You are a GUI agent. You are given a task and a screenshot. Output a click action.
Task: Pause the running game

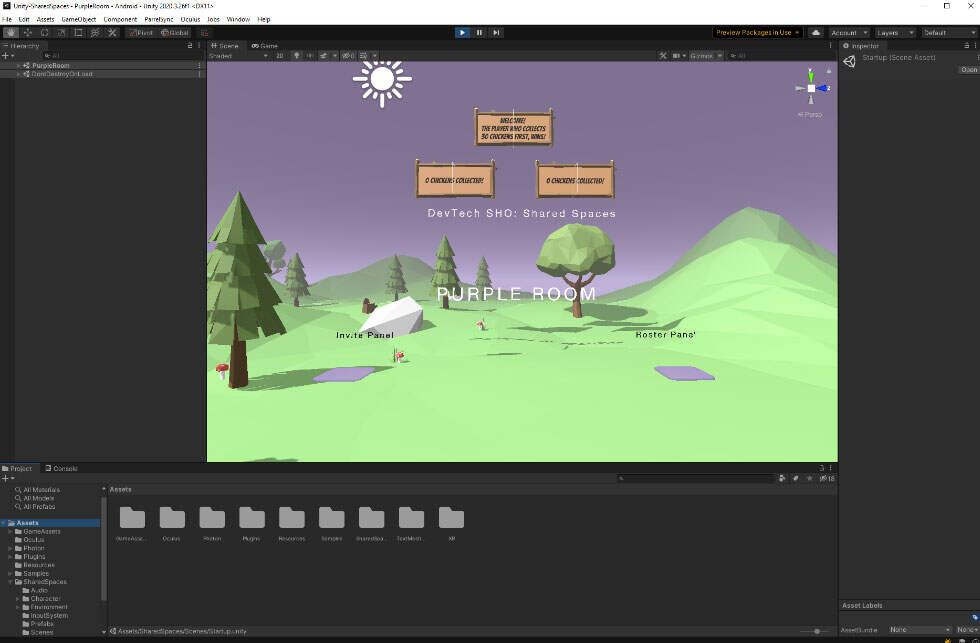tap(479, 33)
